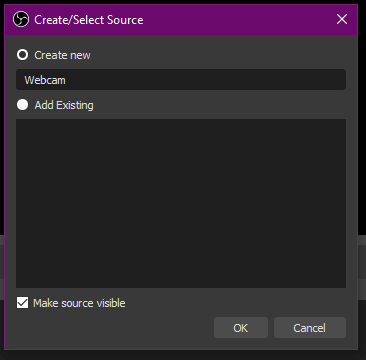Click the OBS logo in title bar
This screenshot has height=360, width=366.
[x=21, y=19]
